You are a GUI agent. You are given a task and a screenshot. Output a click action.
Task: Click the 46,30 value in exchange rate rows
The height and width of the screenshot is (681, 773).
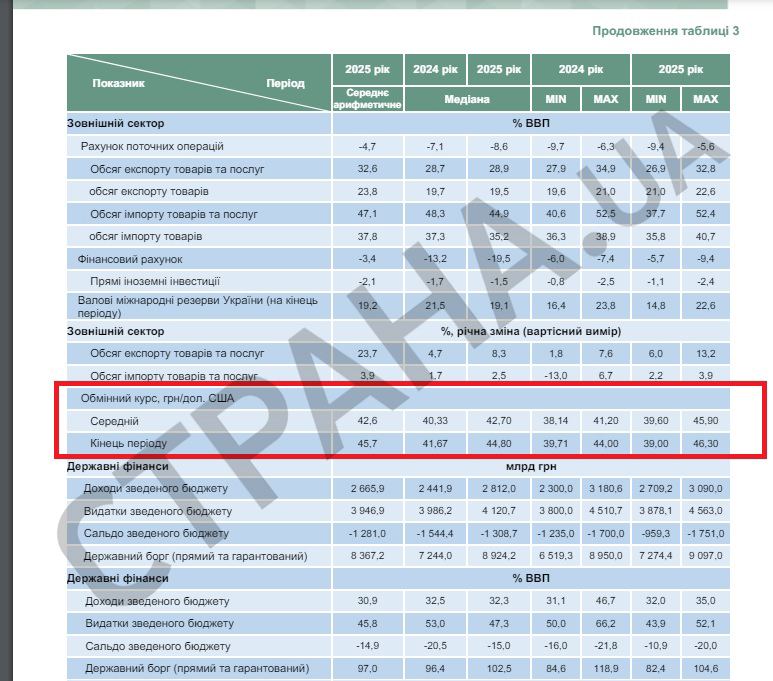pyautogui.click(x=705, y=443)
